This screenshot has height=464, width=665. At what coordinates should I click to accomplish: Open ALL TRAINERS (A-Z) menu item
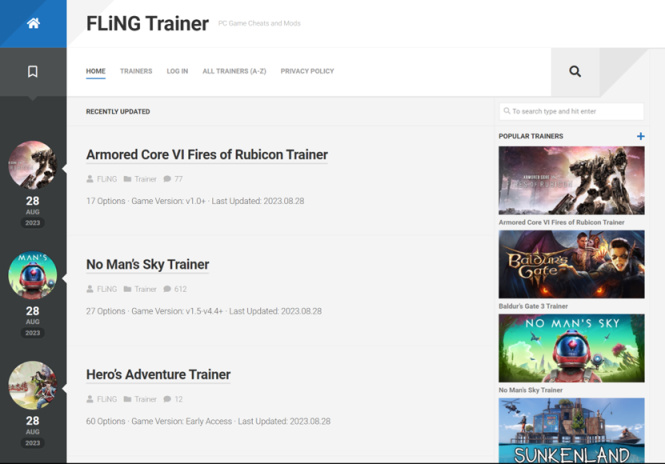[234, 71]
